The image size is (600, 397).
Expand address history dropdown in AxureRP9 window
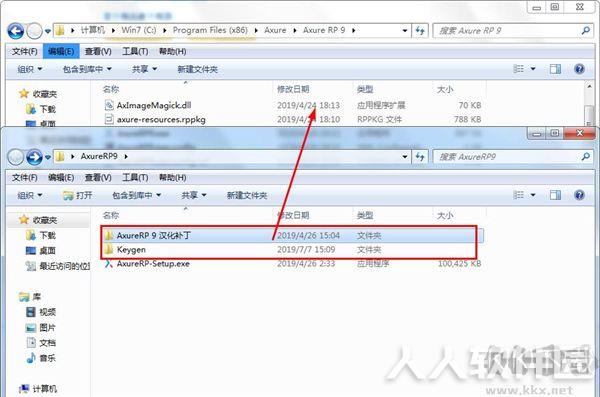(x=405, y=157)
